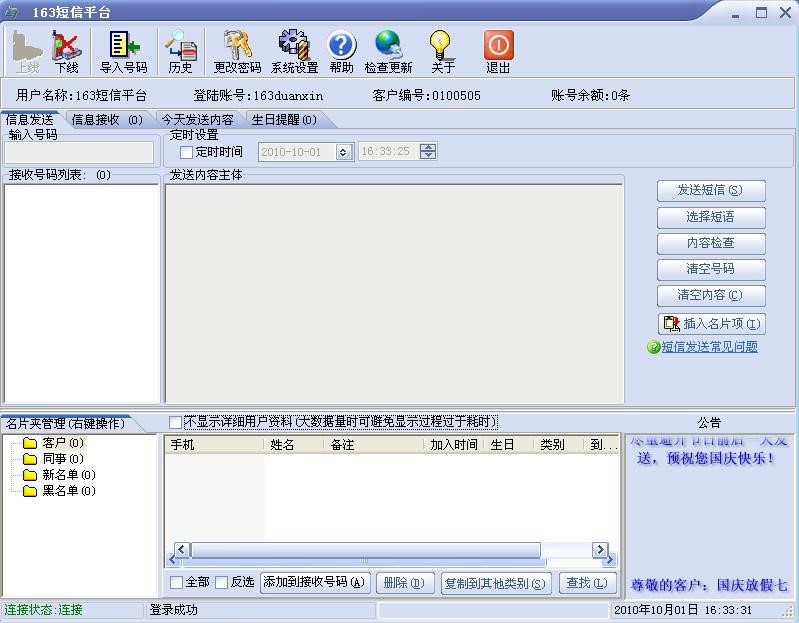
Task: Click in the 输入号码 input field
Action: tap(79, 153)
